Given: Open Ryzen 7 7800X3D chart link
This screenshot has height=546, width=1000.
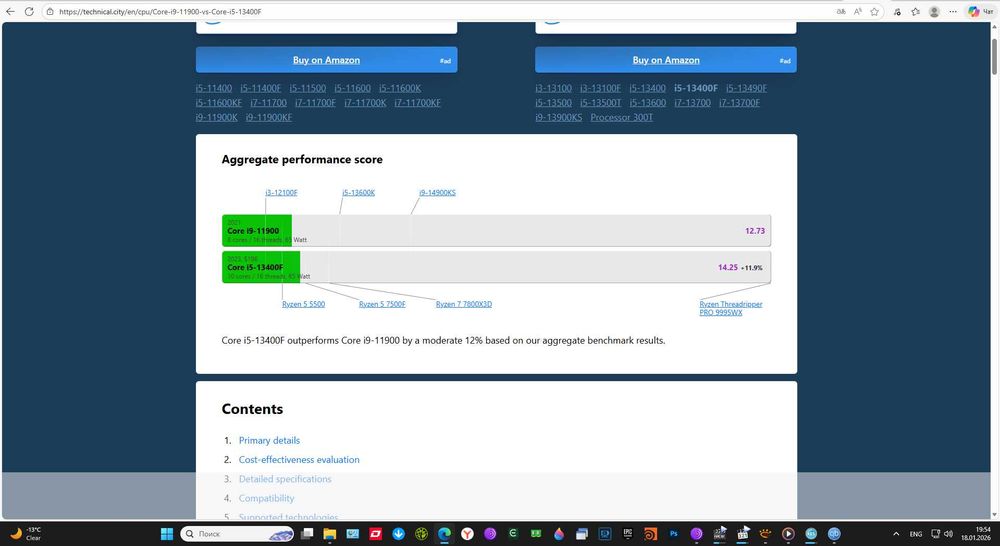Looking at the screenshot, I should click(464, 304).
